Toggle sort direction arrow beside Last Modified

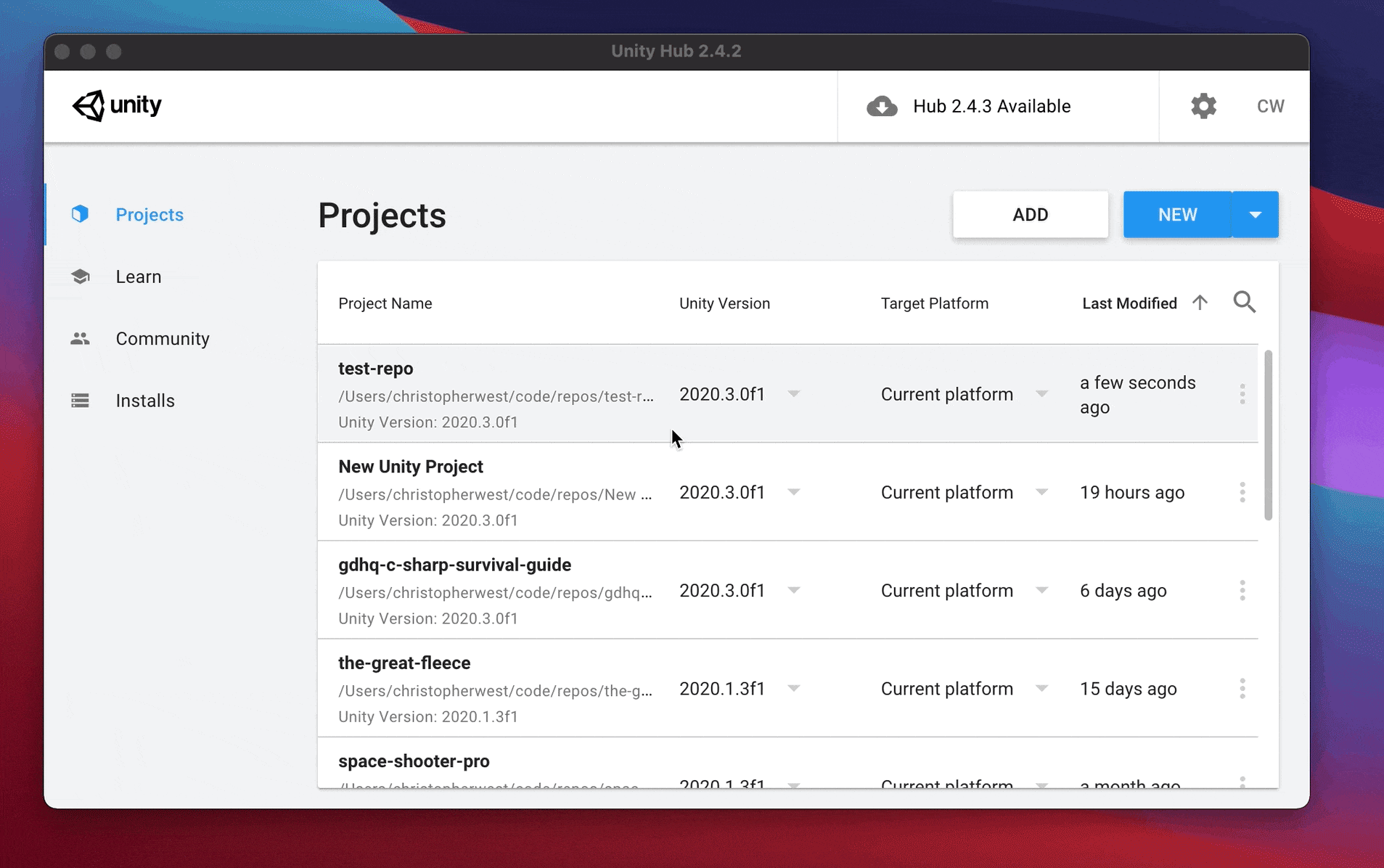1200,303
